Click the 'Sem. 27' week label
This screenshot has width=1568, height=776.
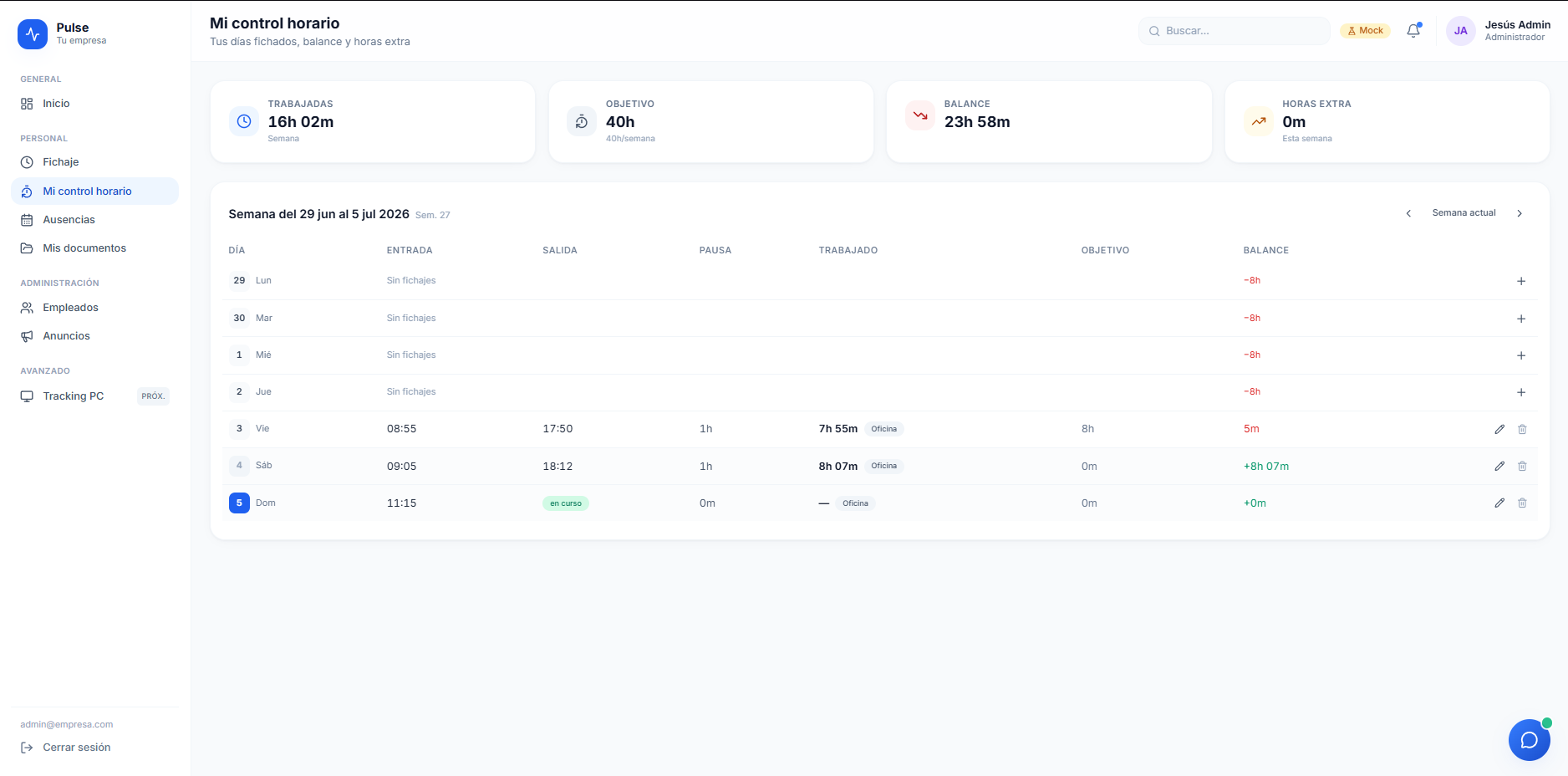pos(433,216)
